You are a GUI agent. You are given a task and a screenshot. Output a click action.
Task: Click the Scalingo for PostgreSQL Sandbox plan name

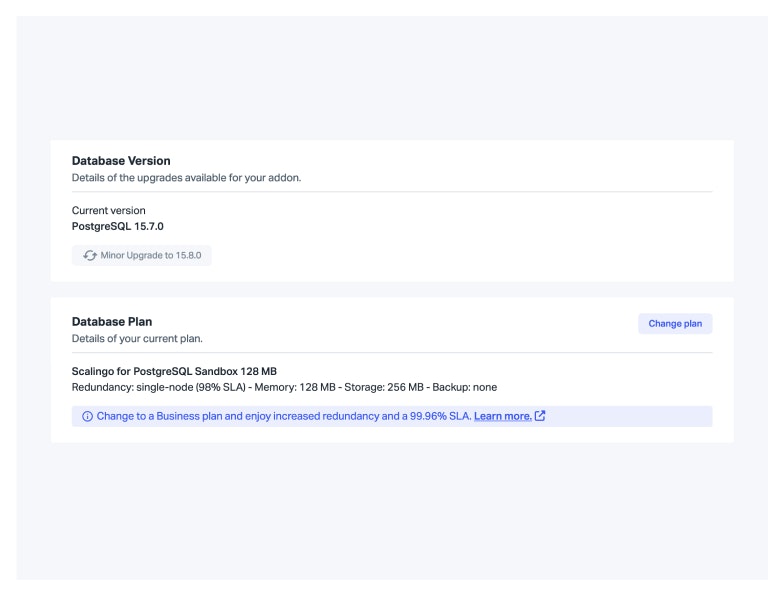174,372
